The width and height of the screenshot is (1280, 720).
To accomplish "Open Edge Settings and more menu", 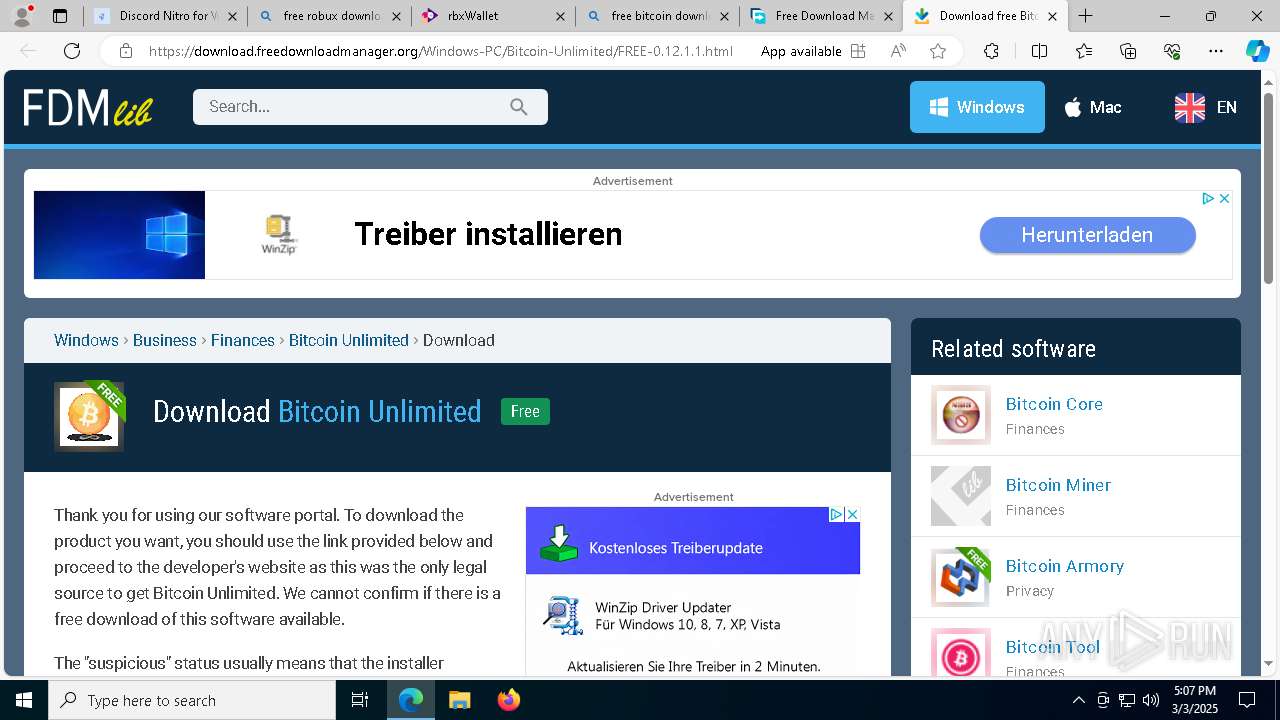I will click(x=1216, y=51).
